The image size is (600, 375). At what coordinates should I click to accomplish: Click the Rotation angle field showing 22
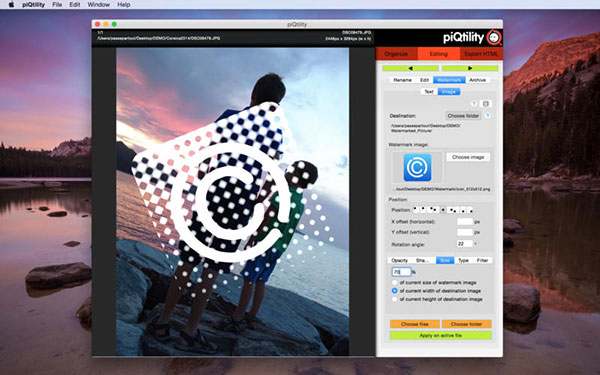point(465,244)
